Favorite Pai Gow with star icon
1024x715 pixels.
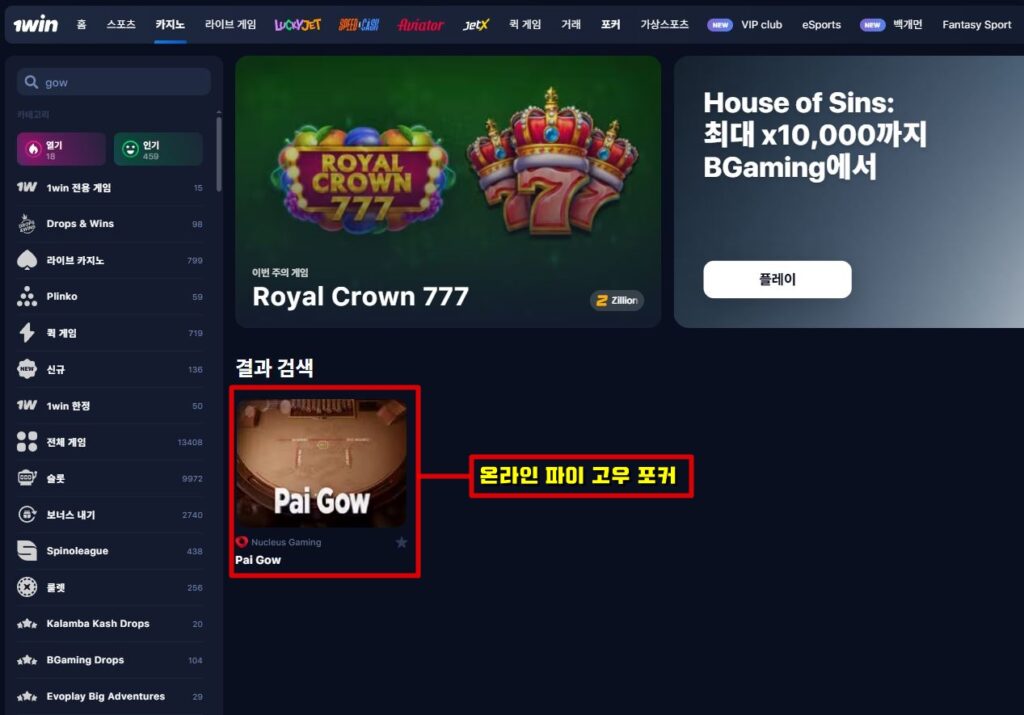click(x=401, y=543)
